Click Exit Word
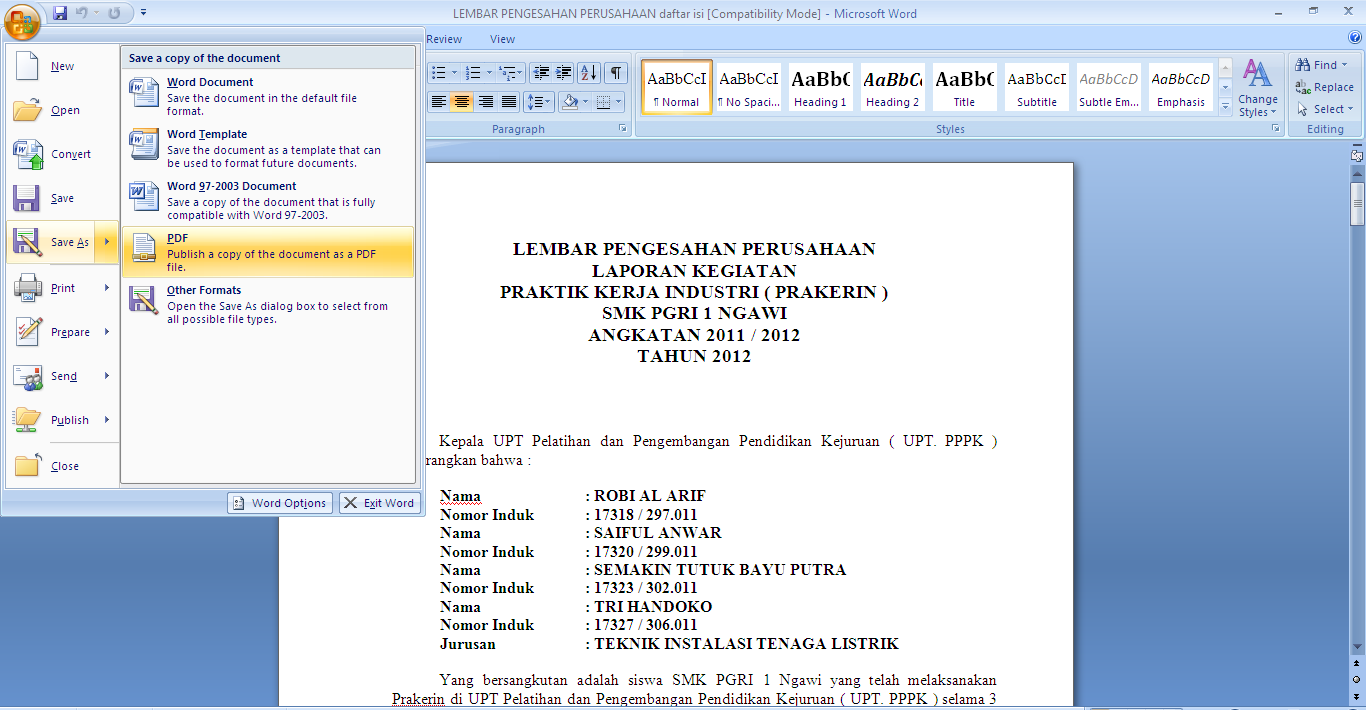This screenshot has height=710, width=1366. (x=379, y=502)
